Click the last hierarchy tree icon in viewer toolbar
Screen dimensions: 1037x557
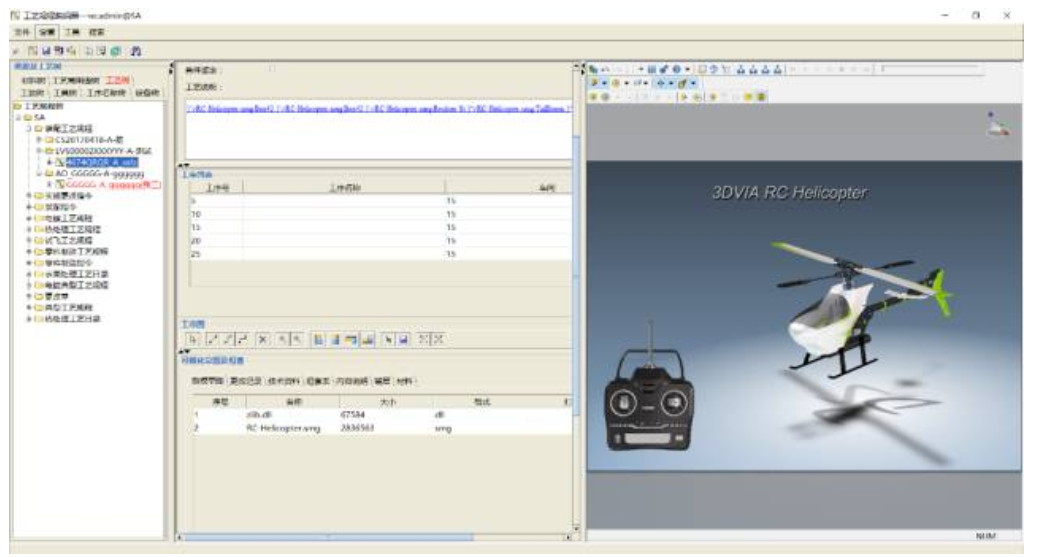778,69
